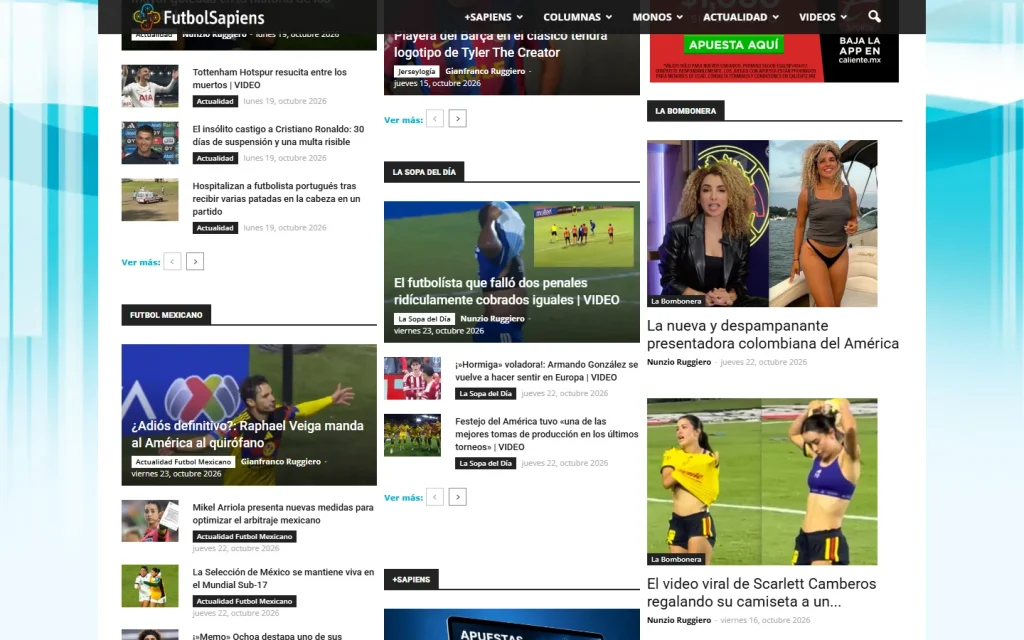1024x640 pixels.
Task: Click Actualidad Futbol Mexicano tag on Arriola article
Action: [x=244, y=536]
